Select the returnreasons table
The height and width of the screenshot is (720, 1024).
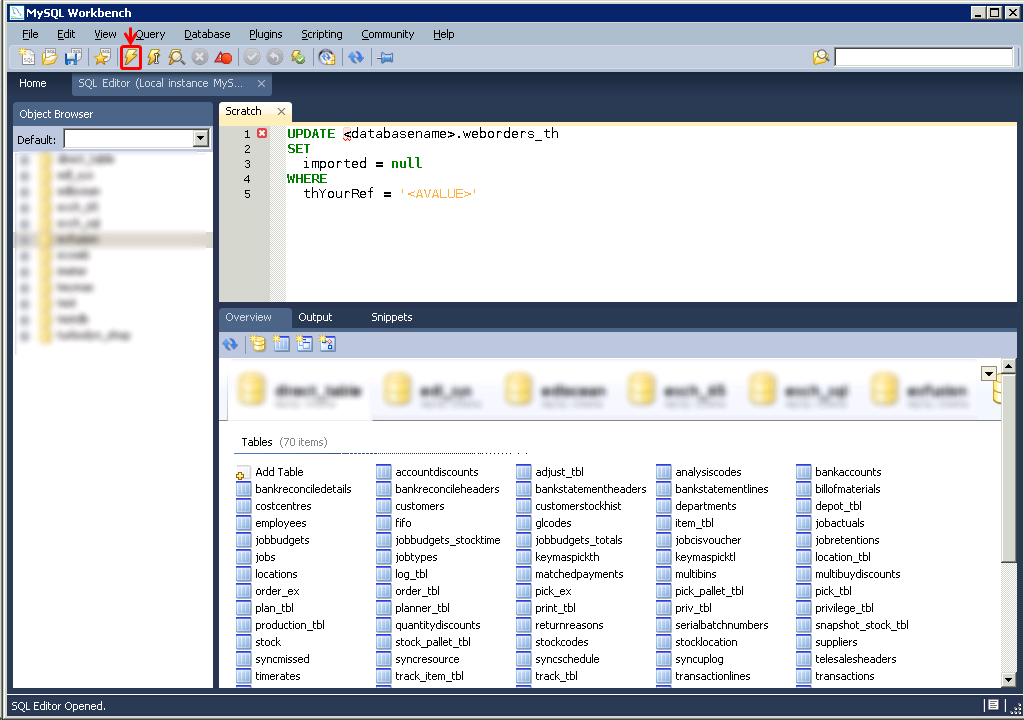click(560, 625)
